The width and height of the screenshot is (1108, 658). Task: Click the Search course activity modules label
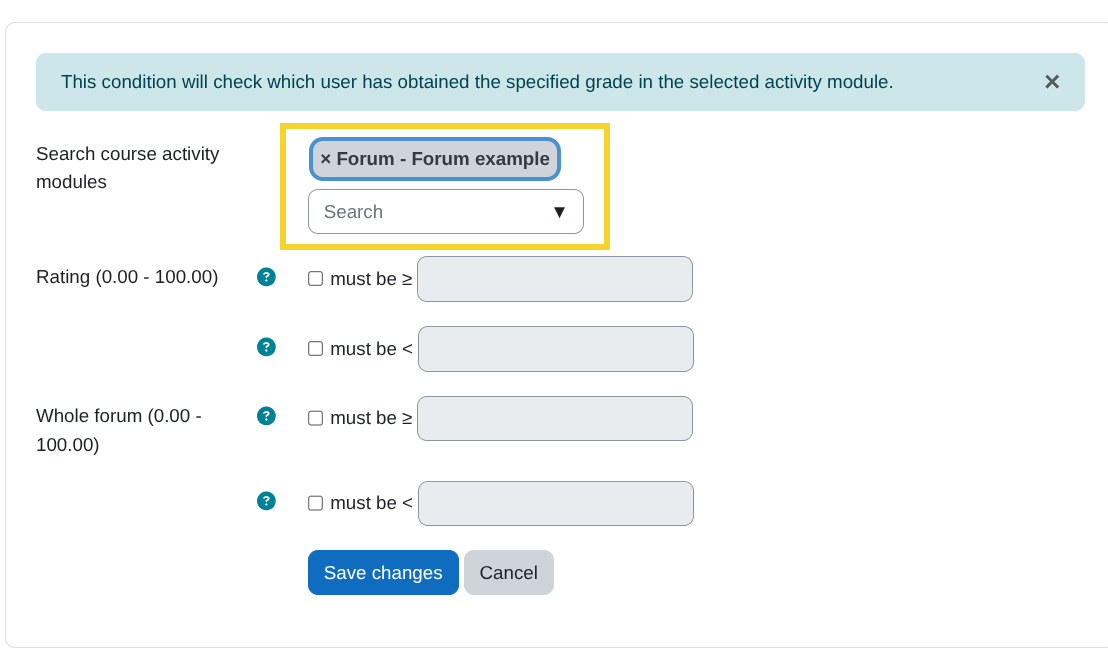pyautogui.click(x=127, y=167)
